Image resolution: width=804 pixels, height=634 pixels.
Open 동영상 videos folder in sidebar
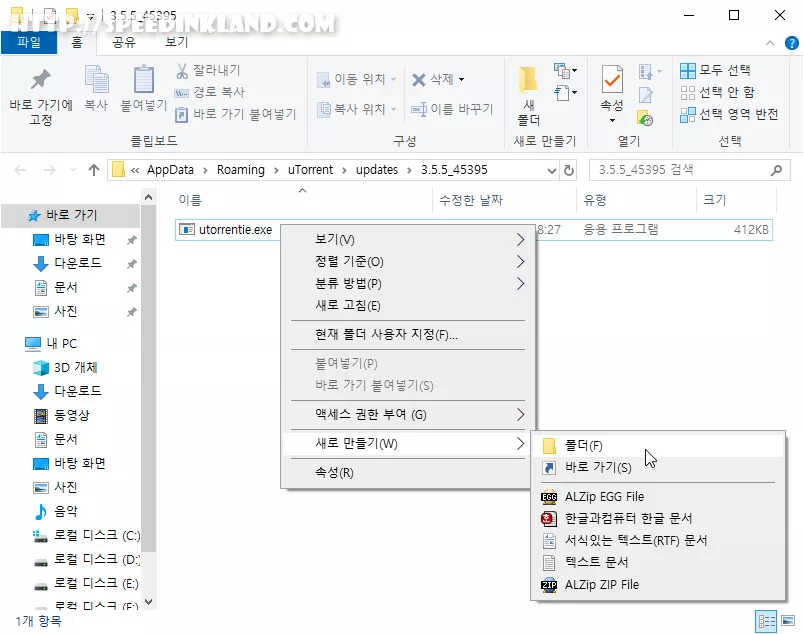click(61, 415)
